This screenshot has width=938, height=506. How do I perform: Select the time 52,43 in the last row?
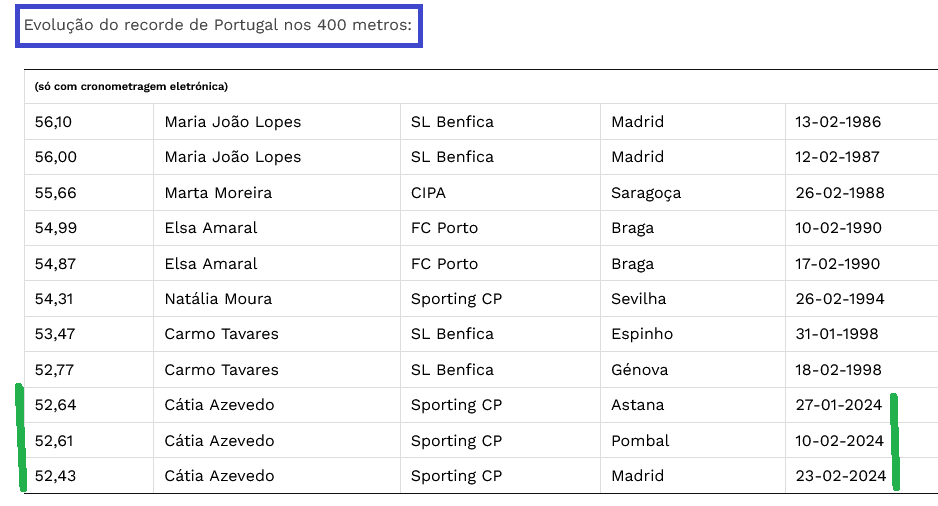point(55,475)
